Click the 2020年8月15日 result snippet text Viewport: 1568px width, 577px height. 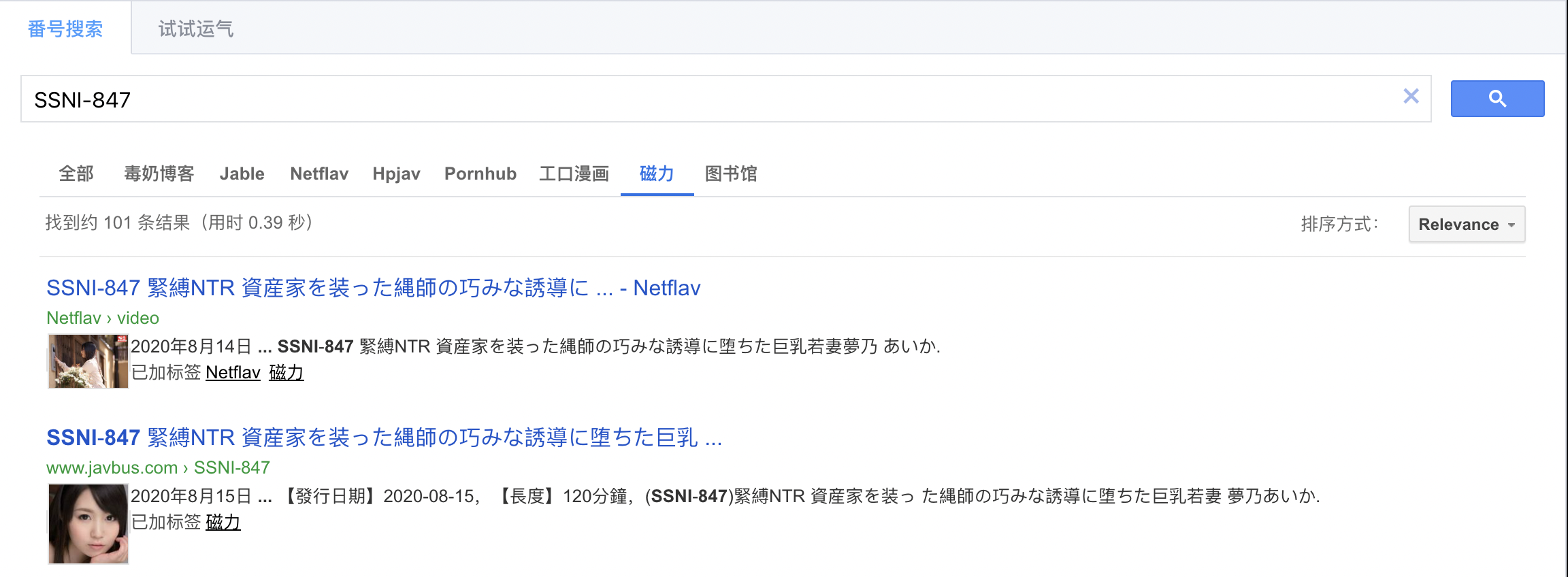725,496
